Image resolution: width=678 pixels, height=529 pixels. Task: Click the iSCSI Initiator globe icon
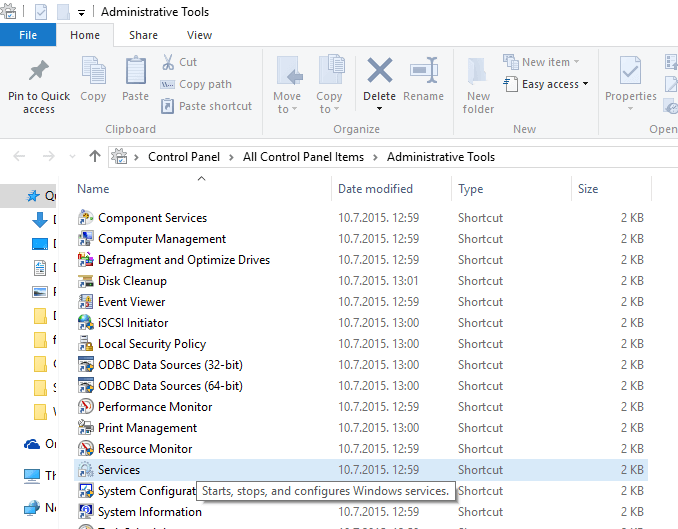(86, 323)
